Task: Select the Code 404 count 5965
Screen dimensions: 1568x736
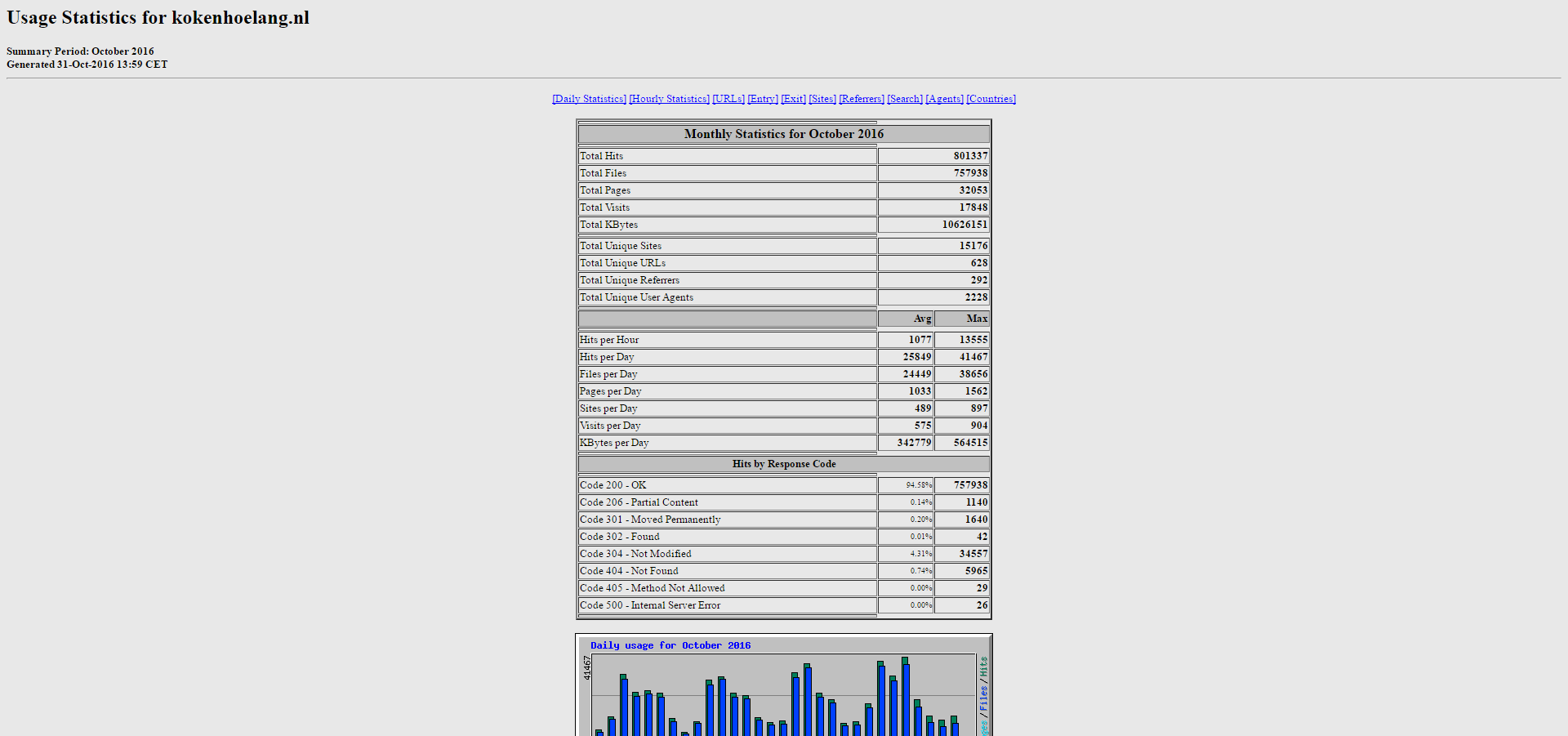Action: [976, 571]
